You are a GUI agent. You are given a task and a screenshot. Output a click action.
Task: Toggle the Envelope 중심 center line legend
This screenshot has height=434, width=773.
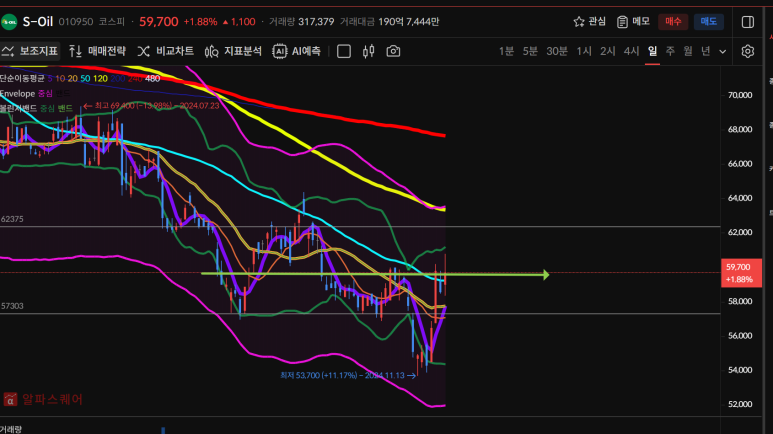pos(45,94)
